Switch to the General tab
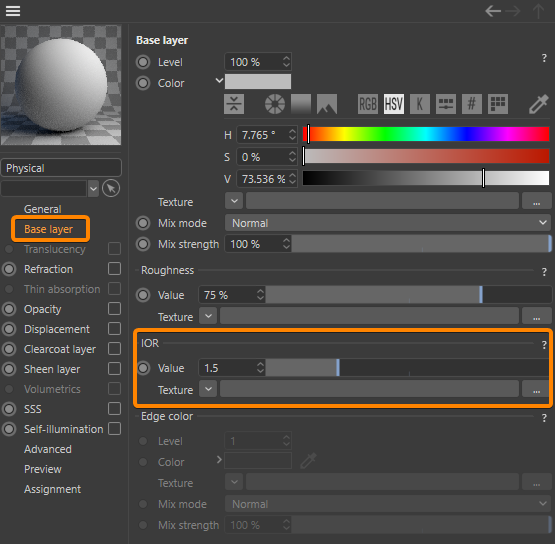The image size is (555, 544). pyautogui.click(x=42, y=209)
